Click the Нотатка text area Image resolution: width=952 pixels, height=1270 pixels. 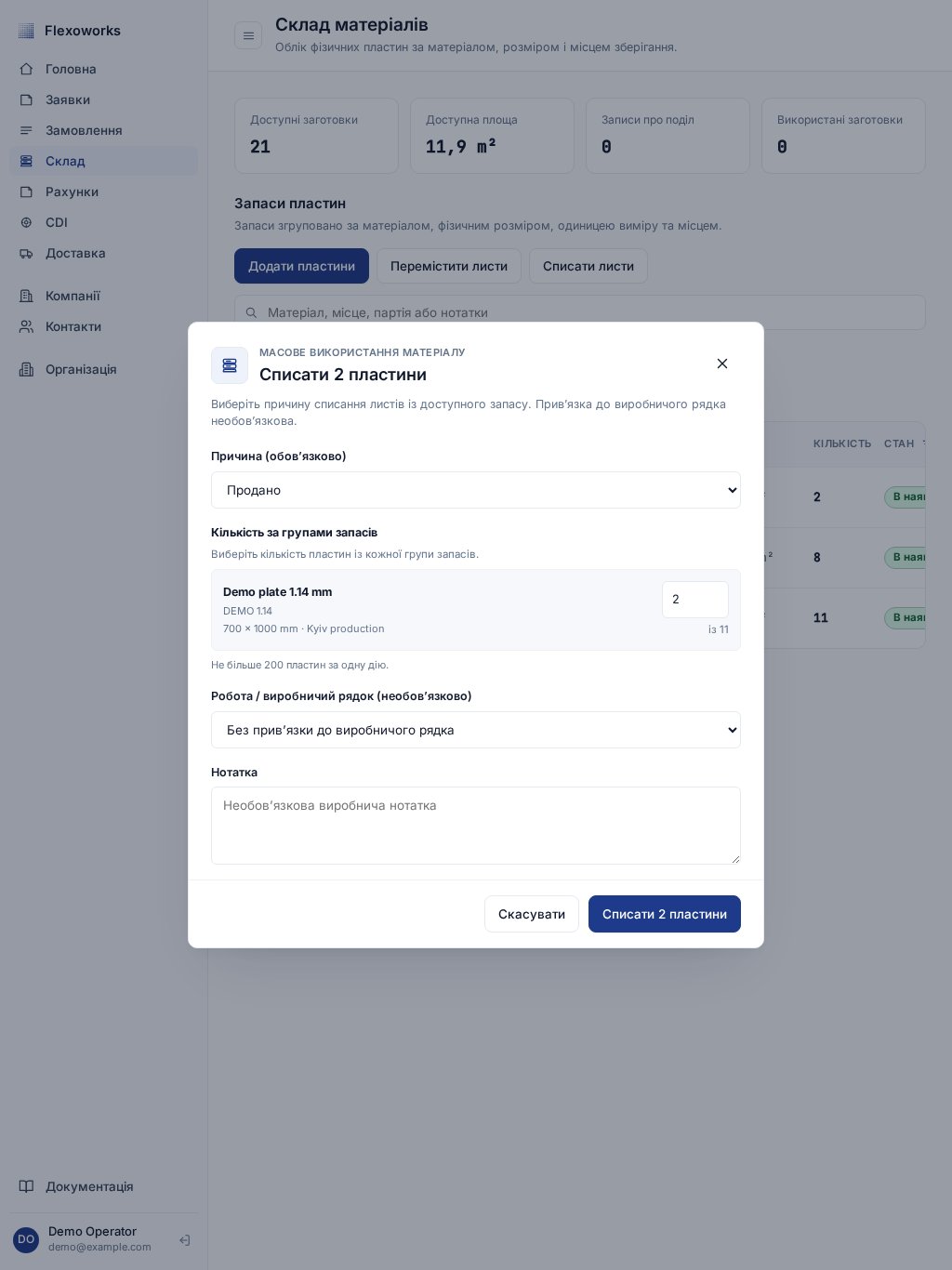coord(476,826)
